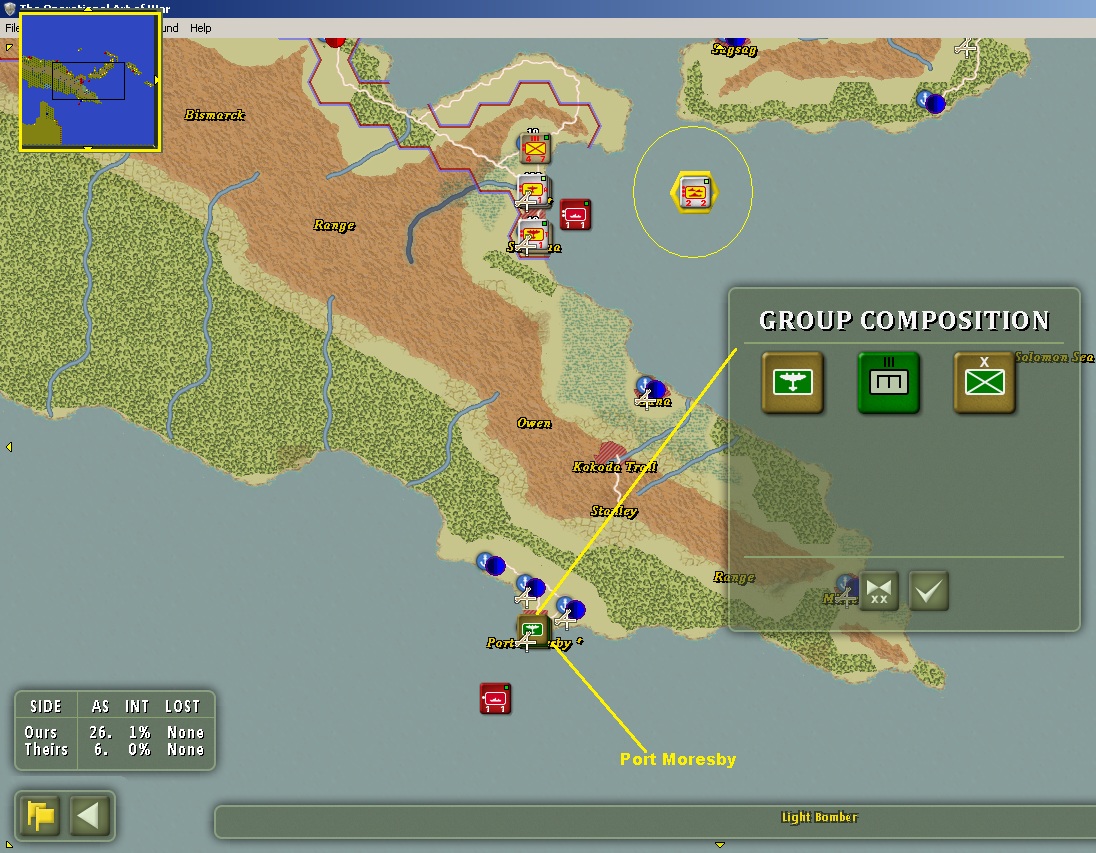The image size is (1096, 853).
Task: Click the yellow flags button
Action: 40,815
